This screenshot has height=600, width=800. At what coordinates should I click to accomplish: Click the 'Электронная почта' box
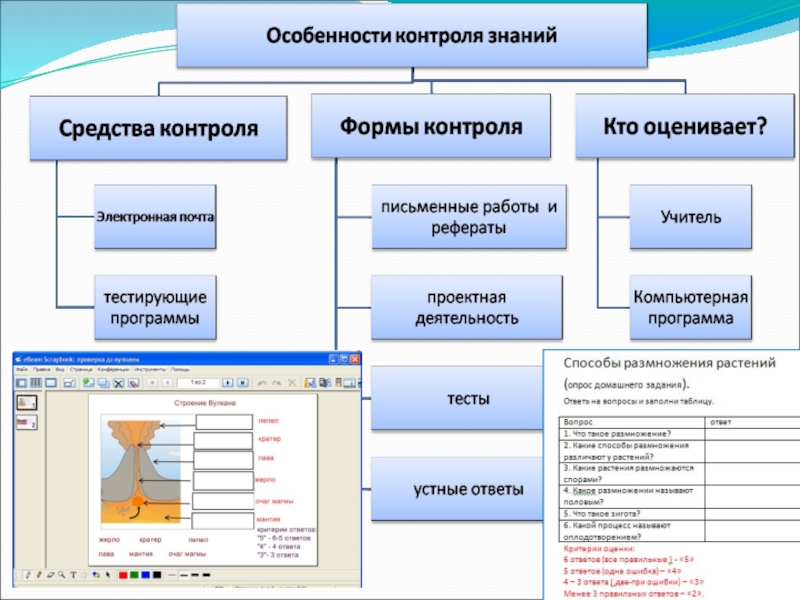[x=155, y=217]
